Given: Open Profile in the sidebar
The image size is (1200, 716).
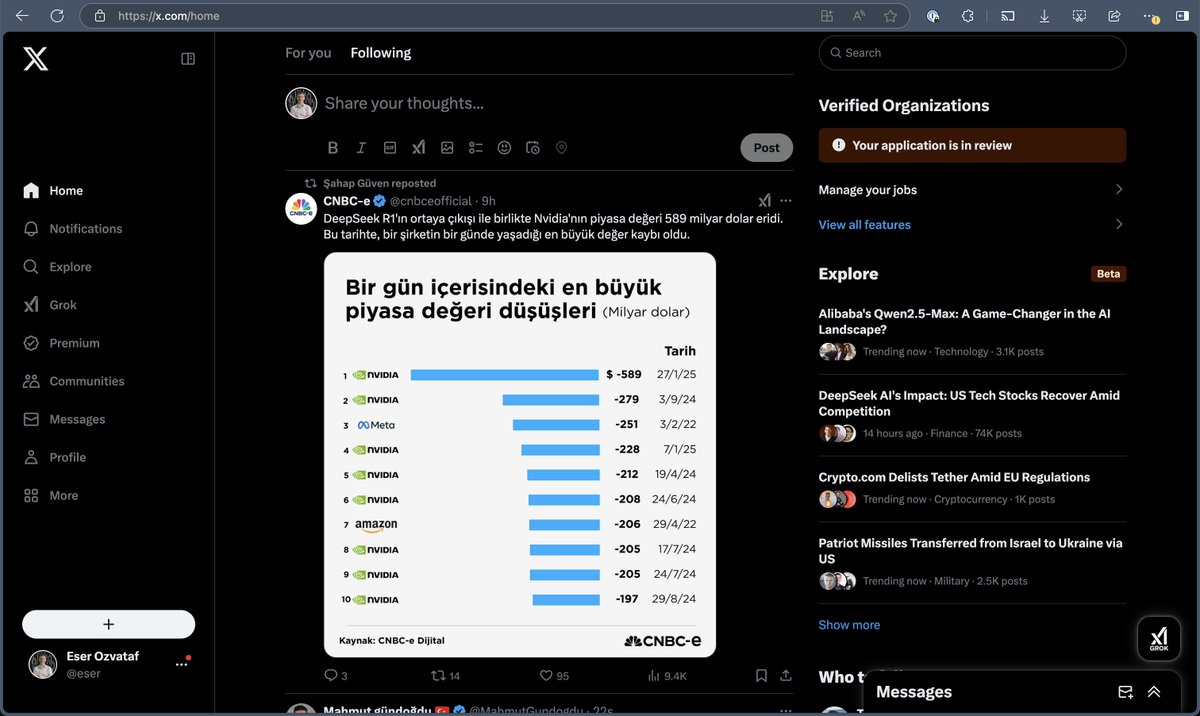Looking at the screenshot, I should (x=54, y=457).
